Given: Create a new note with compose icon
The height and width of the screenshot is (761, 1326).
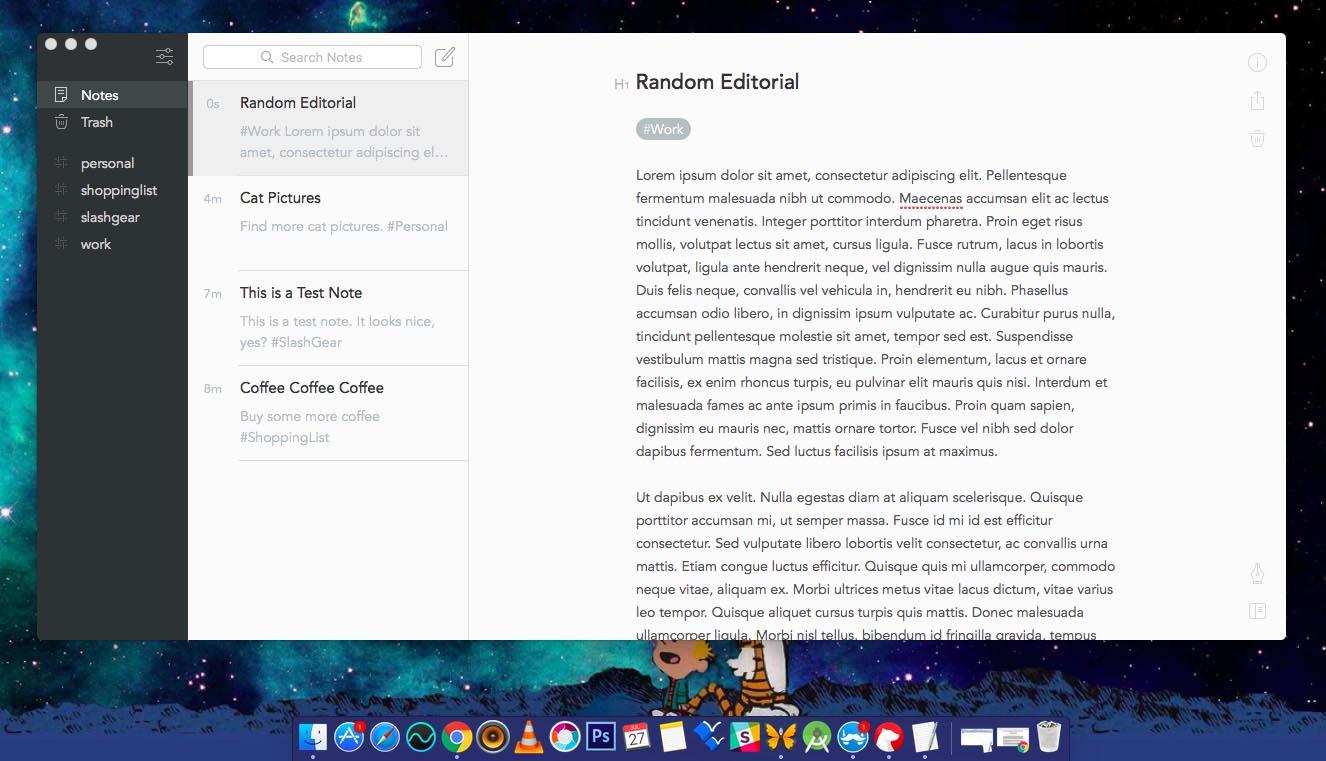Looking at the screenshot, I should pyautogui.click(x=445, y=57).
